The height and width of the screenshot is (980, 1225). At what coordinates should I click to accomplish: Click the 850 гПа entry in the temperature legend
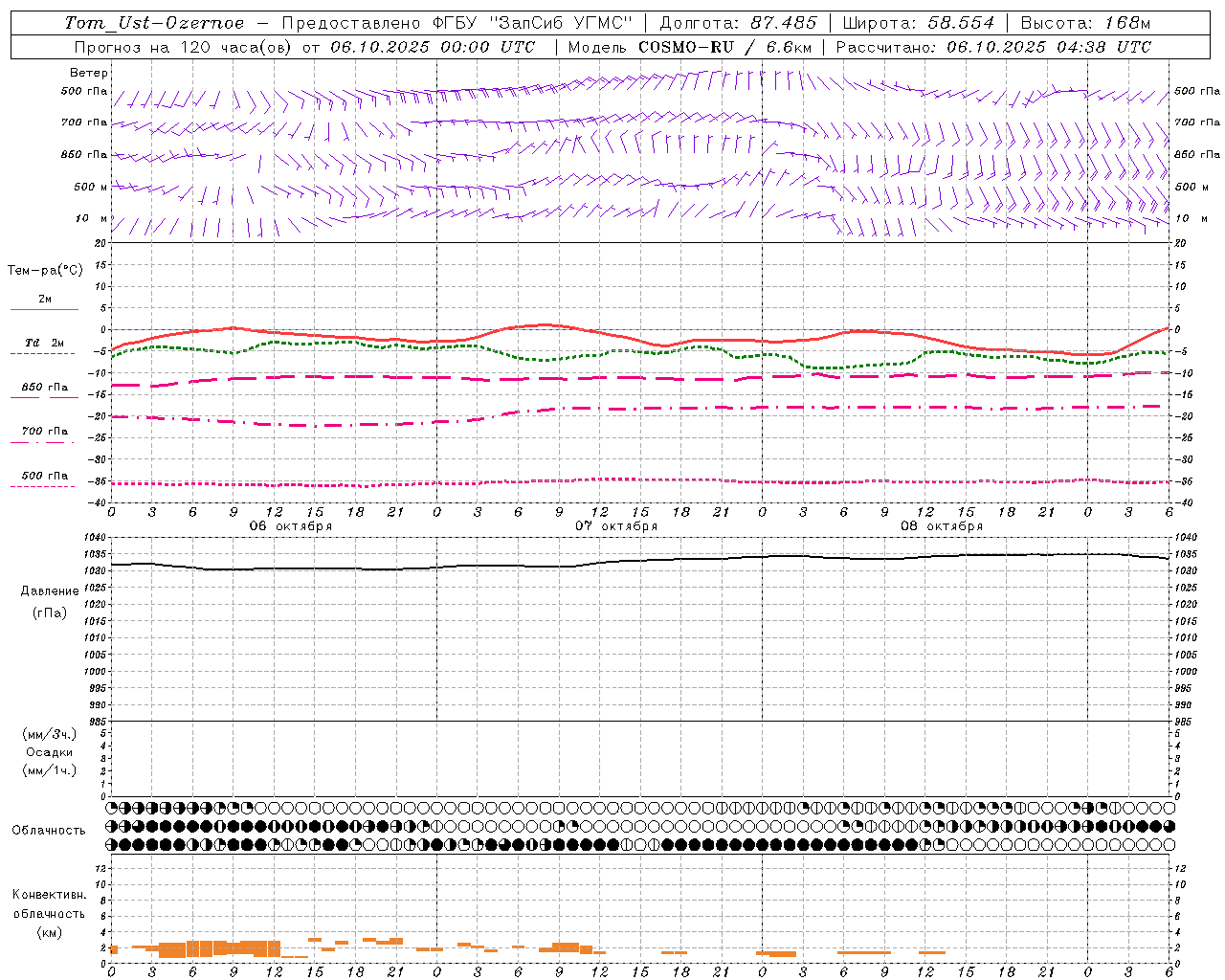click(45, 388)
